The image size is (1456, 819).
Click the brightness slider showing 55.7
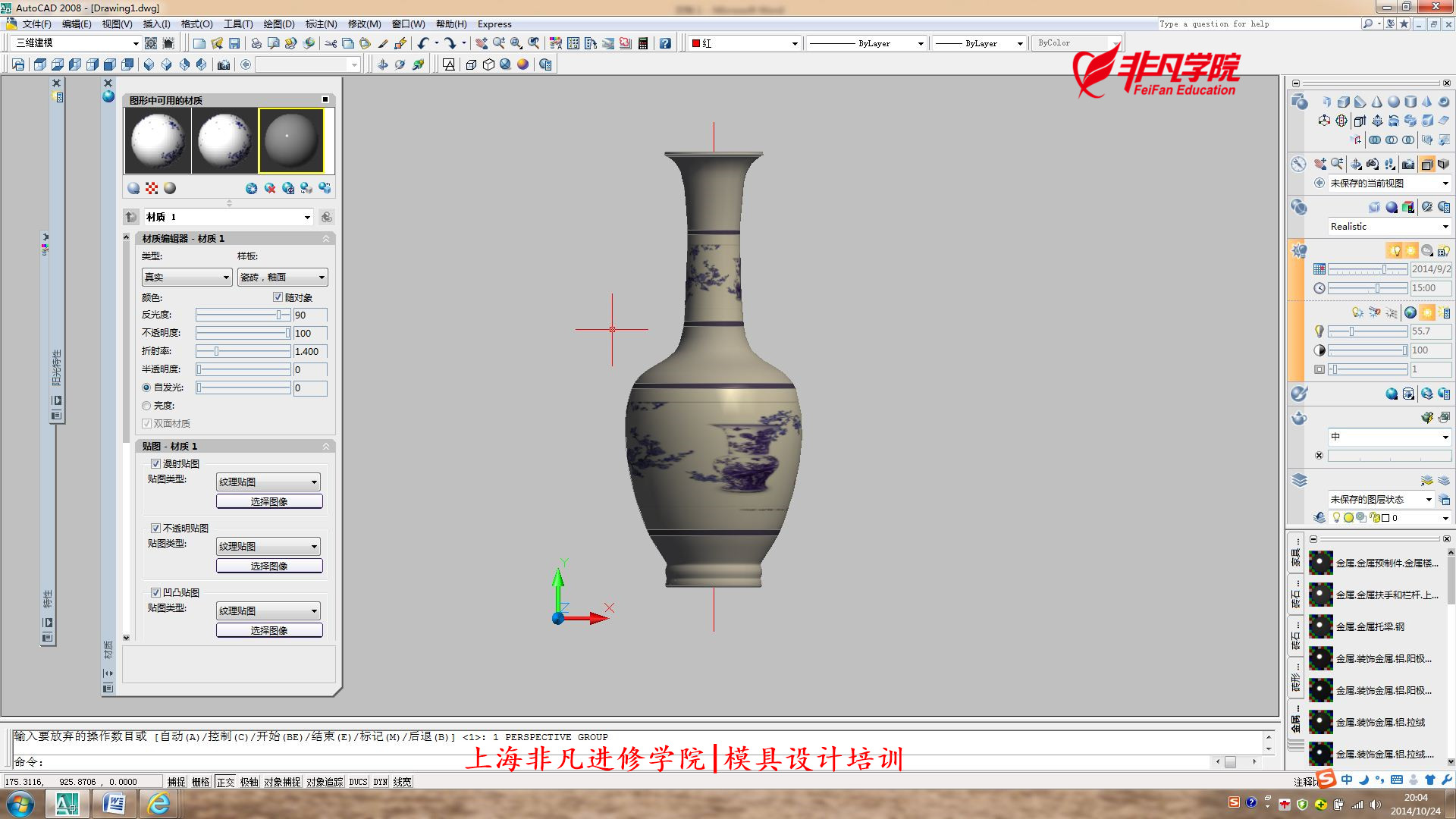[x=1367, y=331]
